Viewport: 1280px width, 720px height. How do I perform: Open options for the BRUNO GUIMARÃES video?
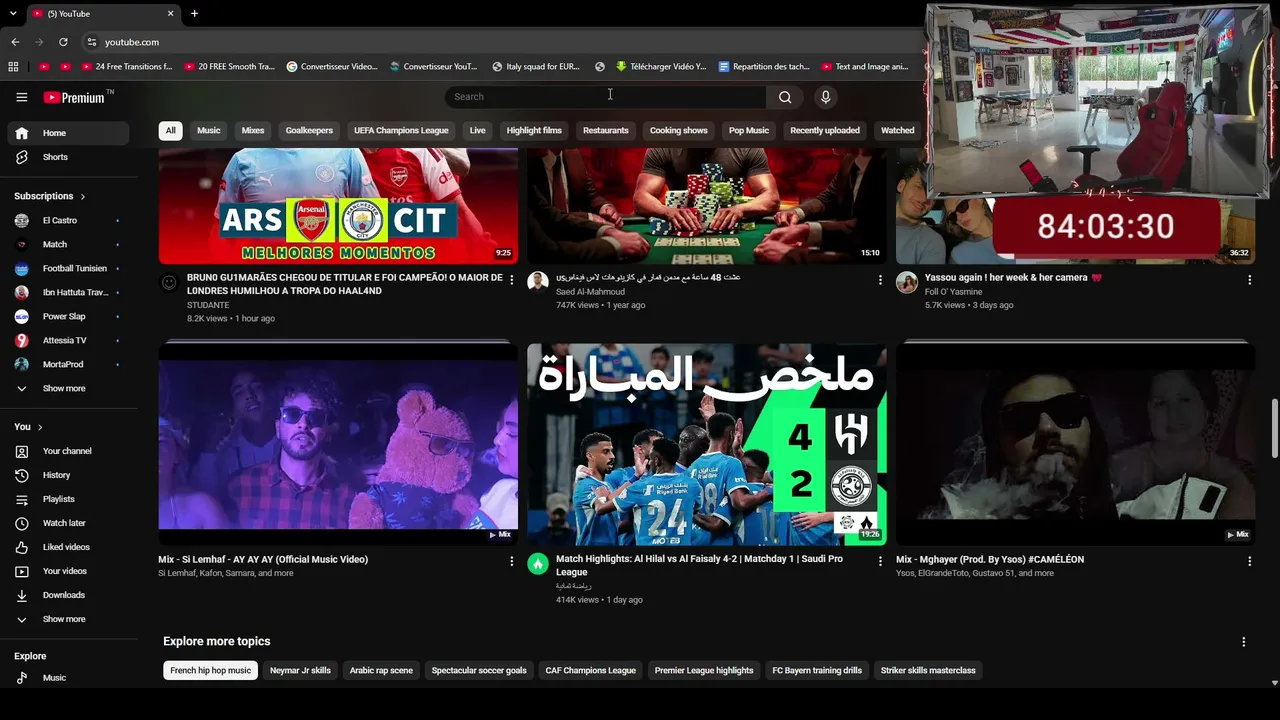[512, 280]
